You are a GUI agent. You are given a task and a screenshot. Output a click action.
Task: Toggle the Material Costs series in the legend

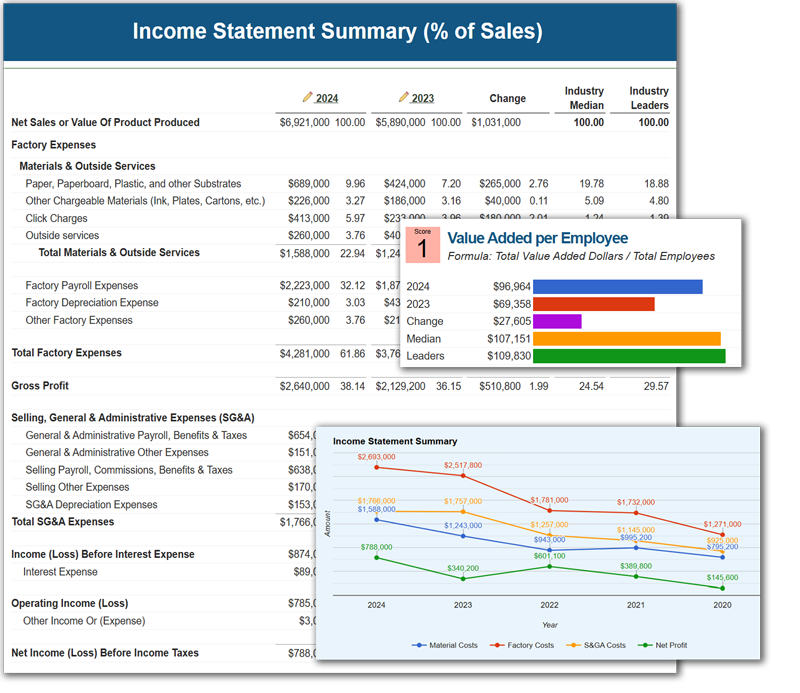click(453, 644)
